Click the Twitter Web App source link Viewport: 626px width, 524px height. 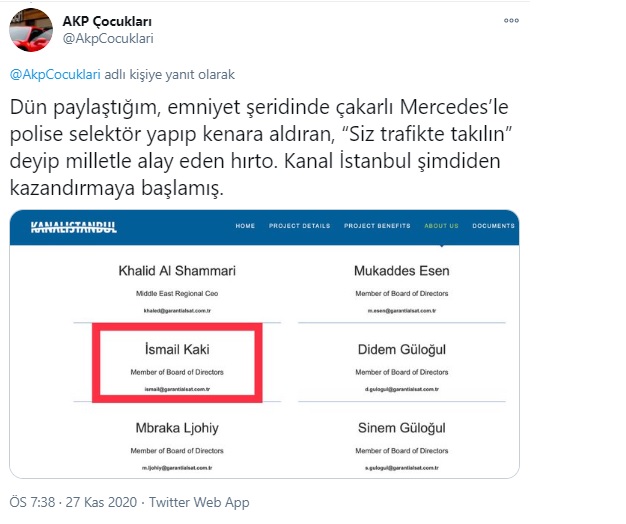click(x=199, y=502)
